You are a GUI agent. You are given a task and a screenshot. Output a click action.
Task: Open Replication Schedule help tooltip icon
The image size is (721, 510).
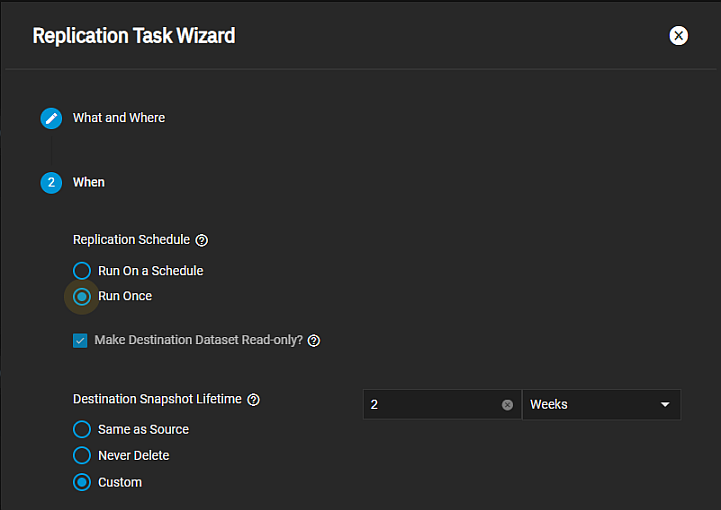[x=202, y=240]
